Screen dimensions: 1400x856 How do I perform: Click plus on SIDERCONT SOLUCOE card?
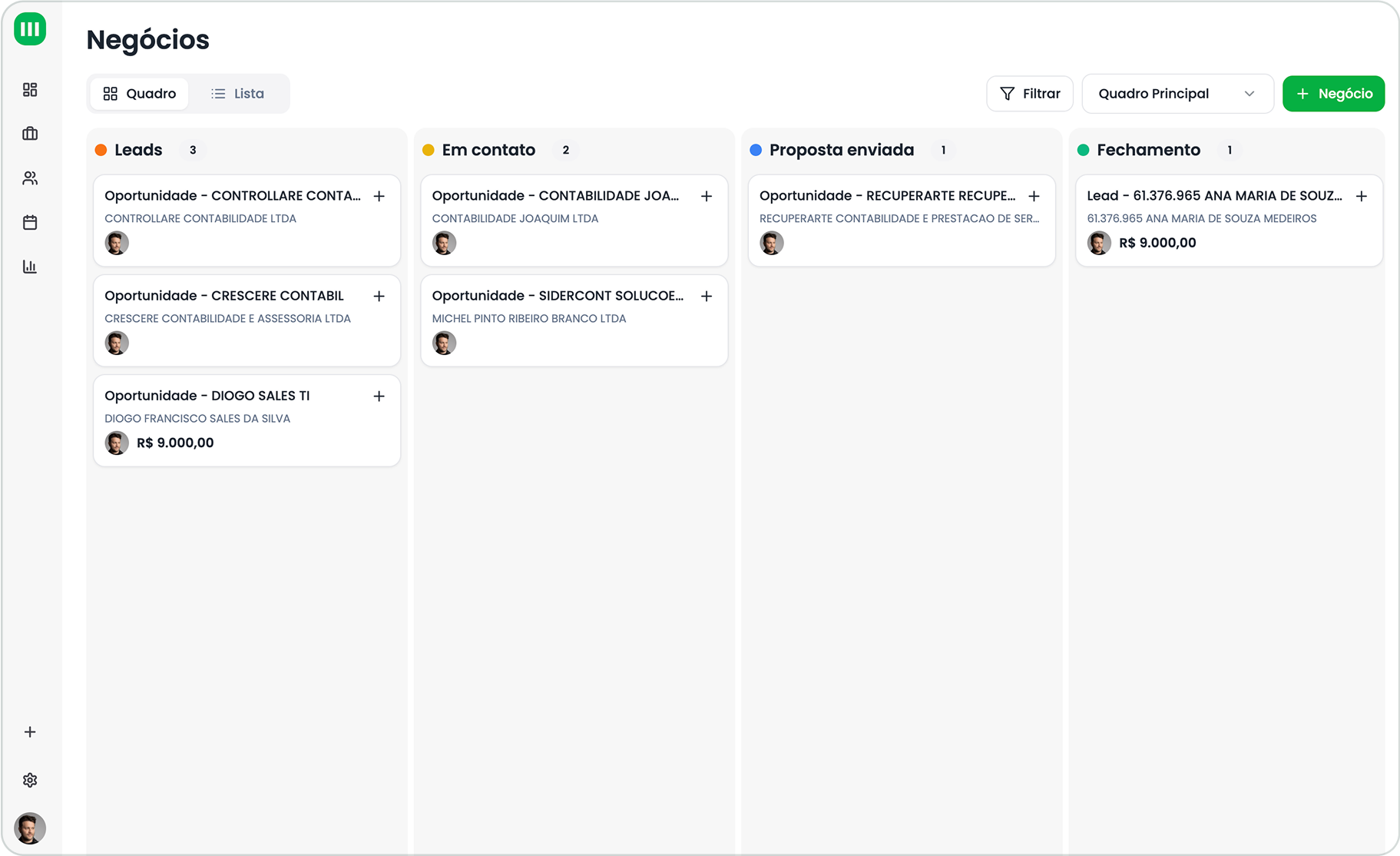pos(707,297)
